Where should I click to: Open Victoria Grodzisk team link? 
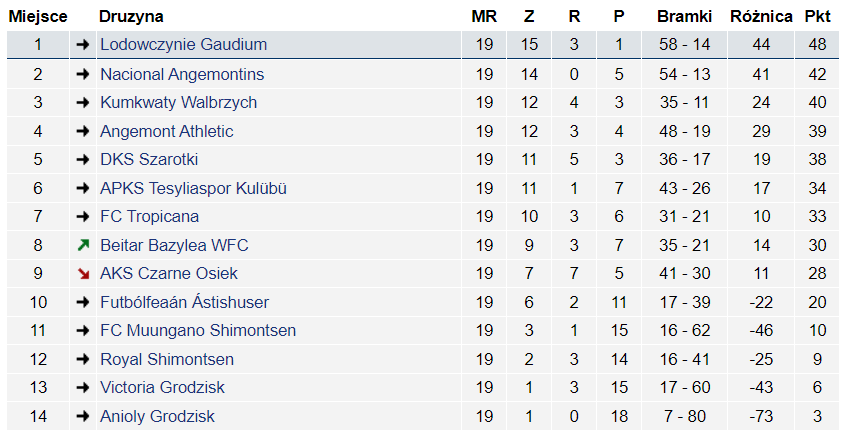point(162,388)
